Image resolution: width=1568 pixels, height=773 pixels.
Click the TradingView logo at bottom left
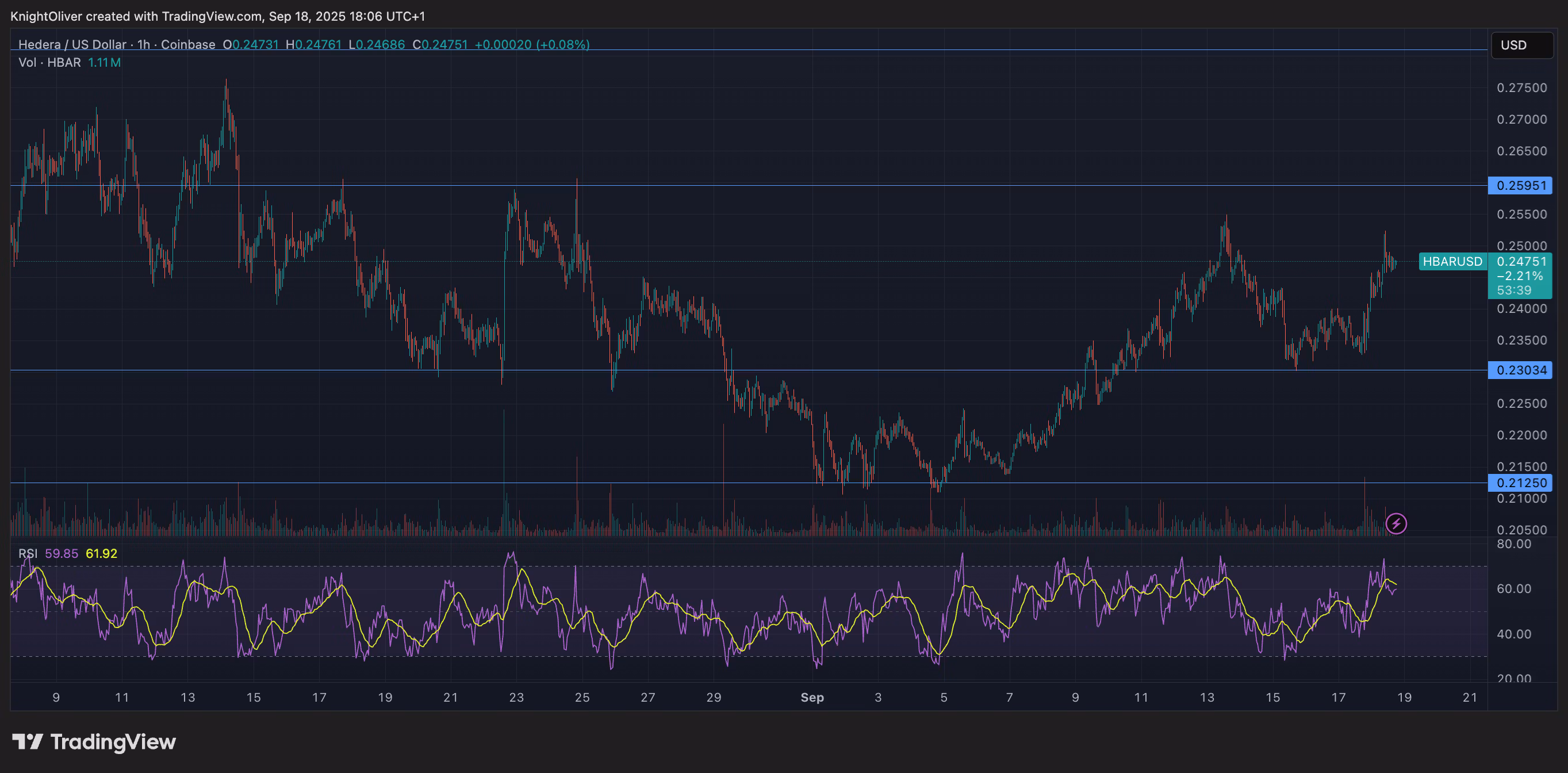point(94,742)
